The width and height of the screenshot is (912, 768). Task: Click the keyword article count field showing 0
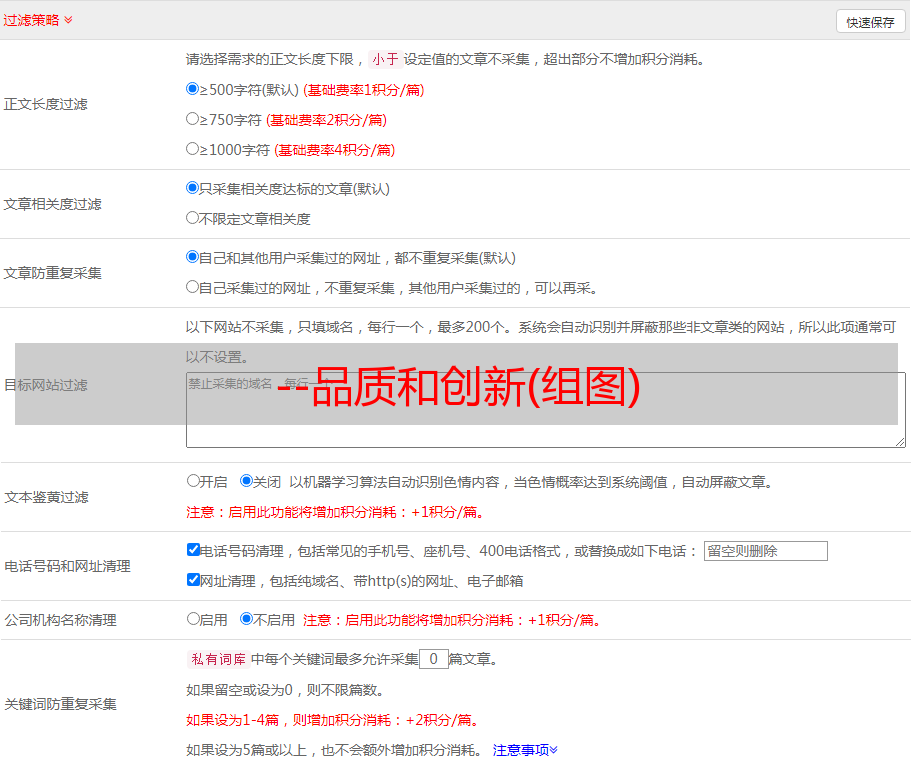(433, 659)
